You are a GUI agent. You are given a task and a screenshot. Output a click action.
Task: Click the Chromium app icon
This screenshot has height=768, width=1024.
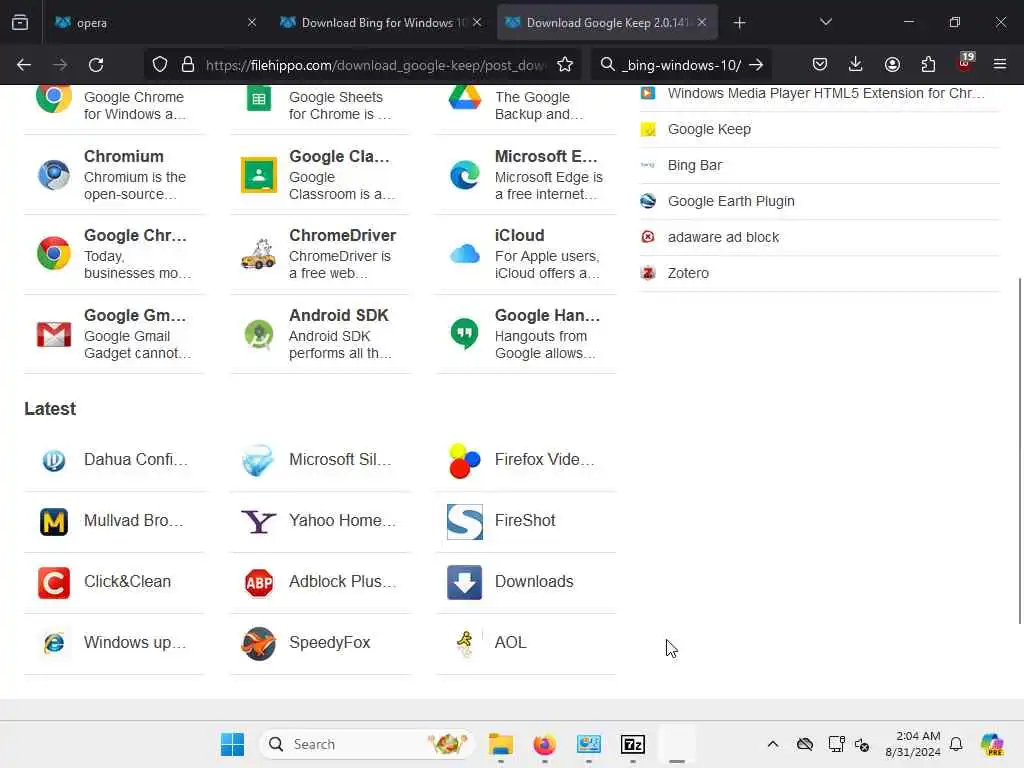[x=54, y=175]
